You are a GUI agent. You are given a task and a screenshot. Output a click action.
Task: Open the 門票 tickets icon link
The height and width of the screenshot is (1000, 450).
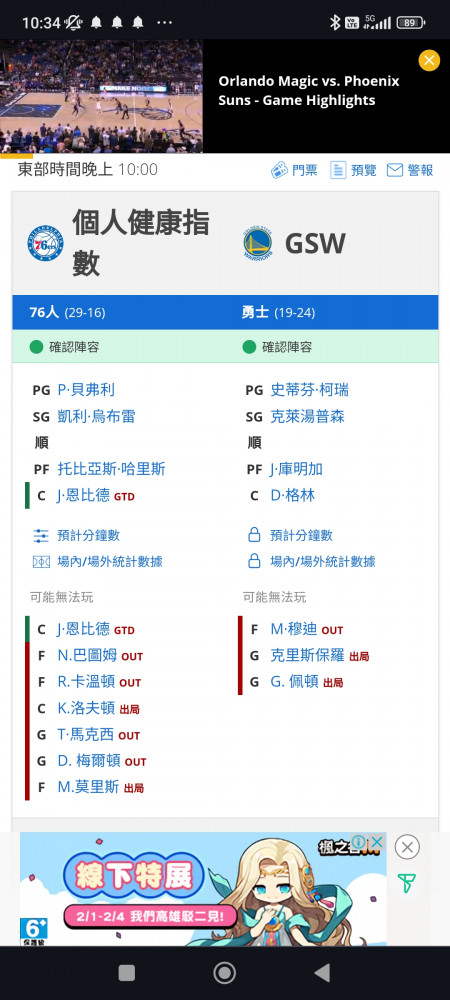(279, 170)
